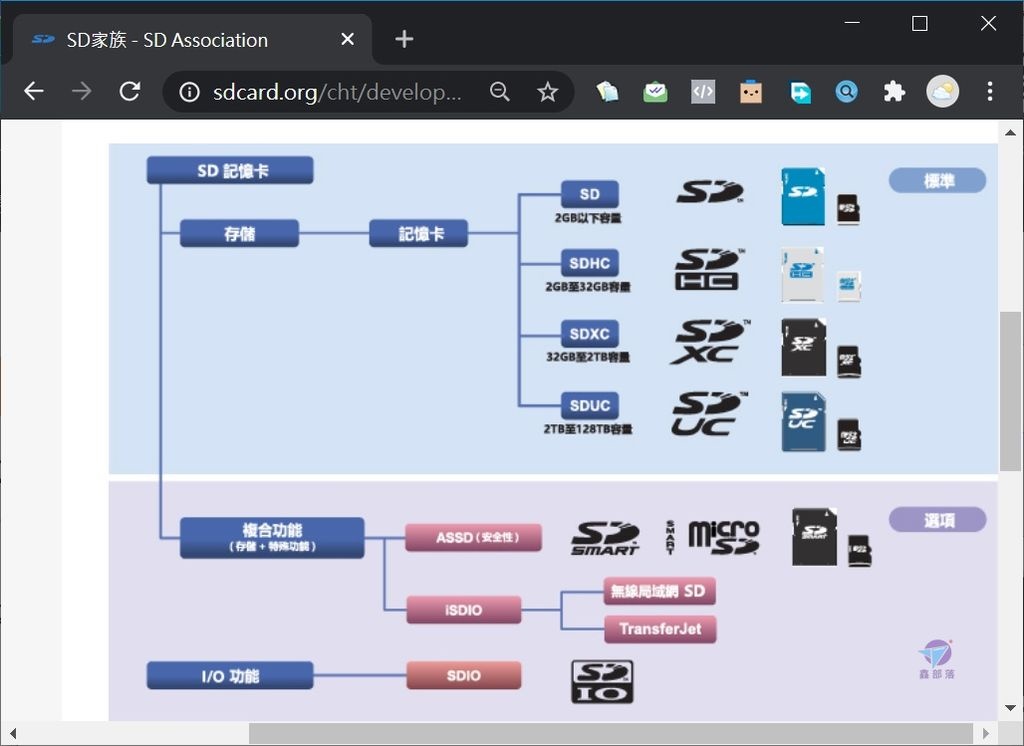Select the SD家族 - SD Association tab

coord(193,39)
